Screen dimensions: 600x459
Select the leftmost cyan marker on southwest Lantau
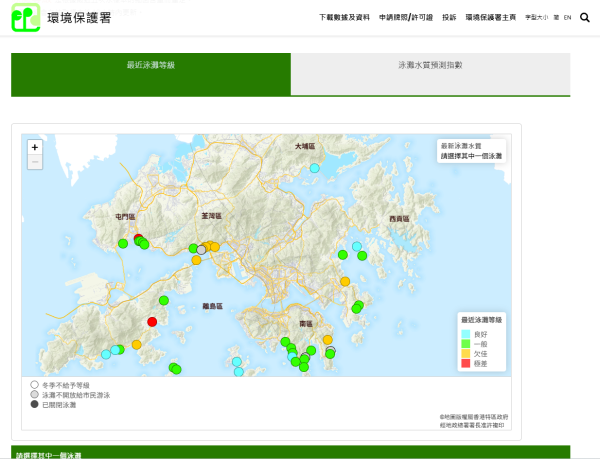(106, 354)
